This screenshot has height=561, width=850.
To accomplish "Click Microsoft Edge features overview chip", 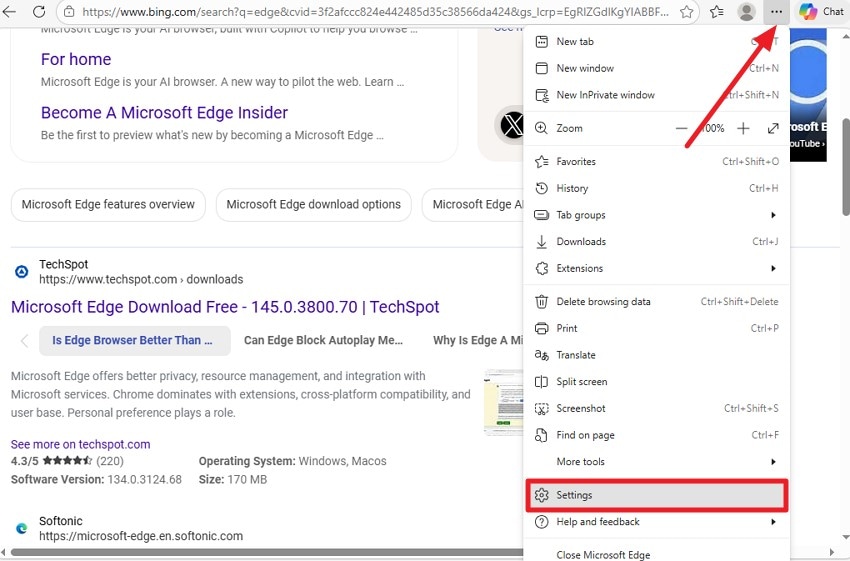I will click(108, 205).
